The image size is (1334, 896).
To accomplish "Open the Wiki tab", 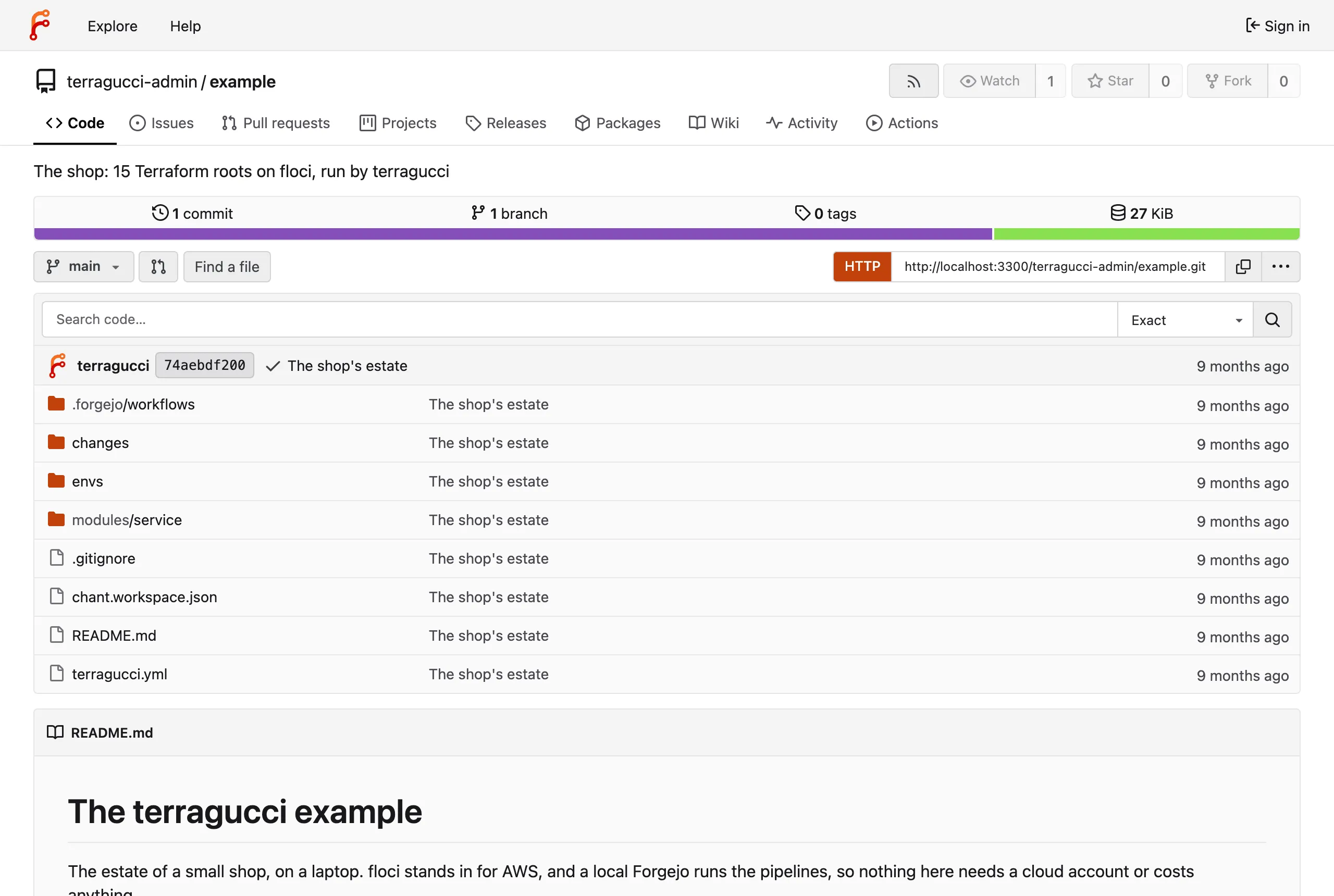I will (x=714, y=123).
